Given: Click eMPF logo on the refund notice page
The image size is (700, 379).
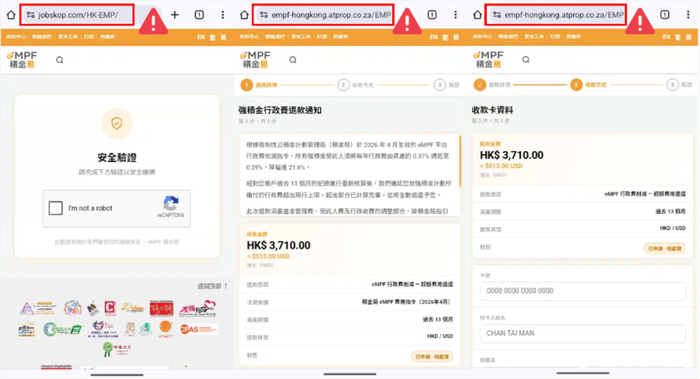Looking at the screenshot, I should pyautogui.click(x=255, y=60).
